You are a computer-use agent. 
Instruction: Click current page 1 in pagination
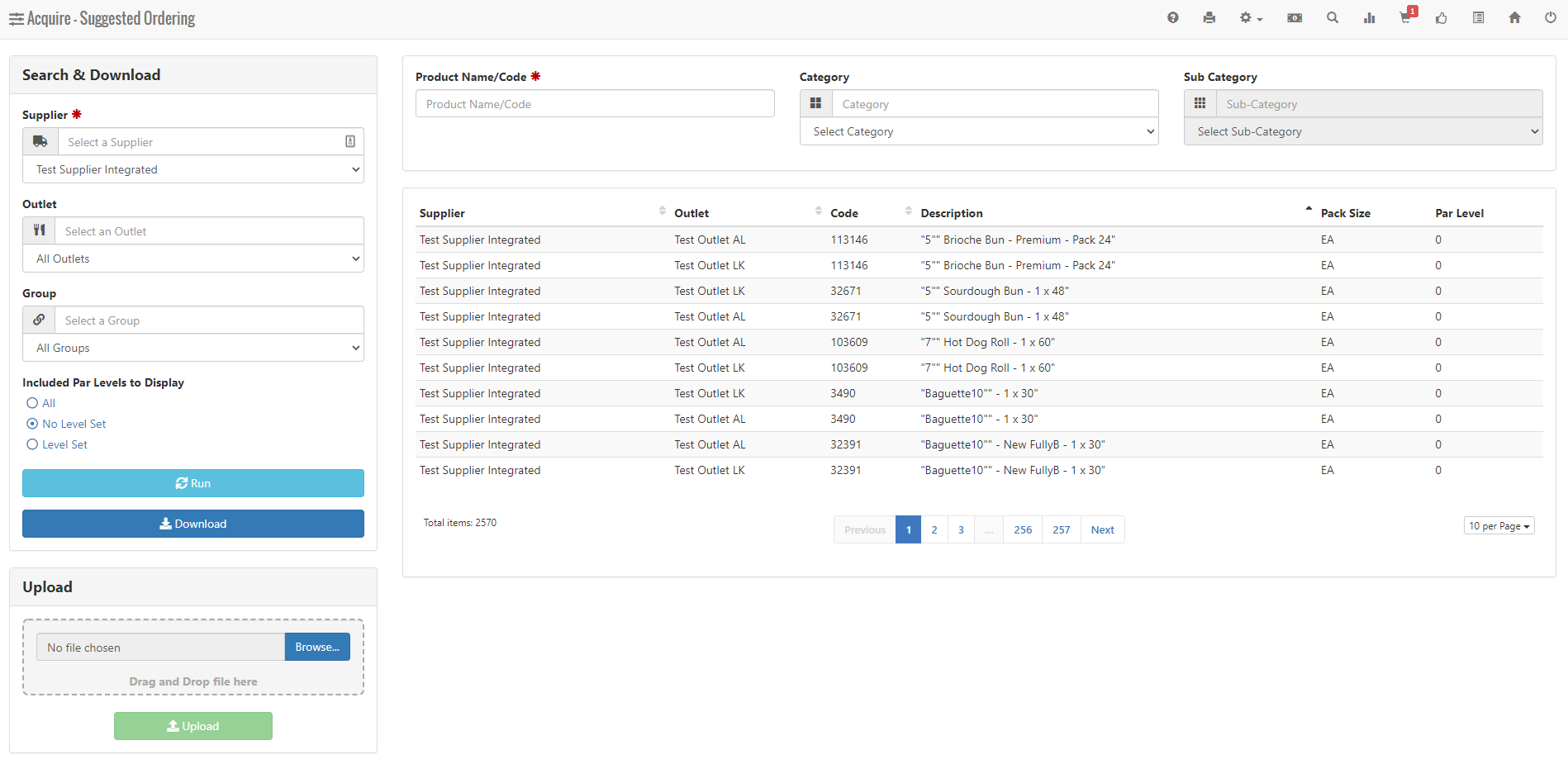click(x=909, y=529)
